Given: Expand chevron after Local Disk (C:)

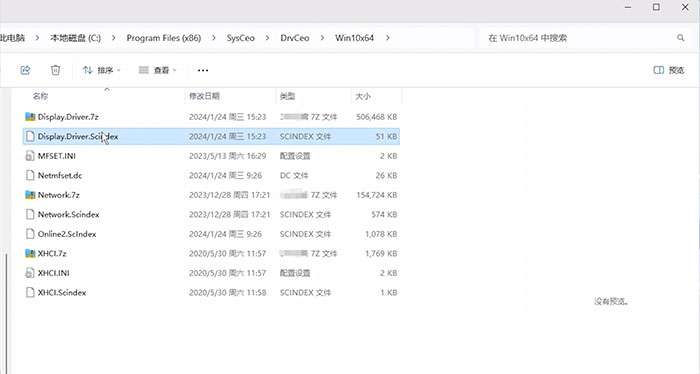Looking at the screenshot, I should tap(113, 38).
